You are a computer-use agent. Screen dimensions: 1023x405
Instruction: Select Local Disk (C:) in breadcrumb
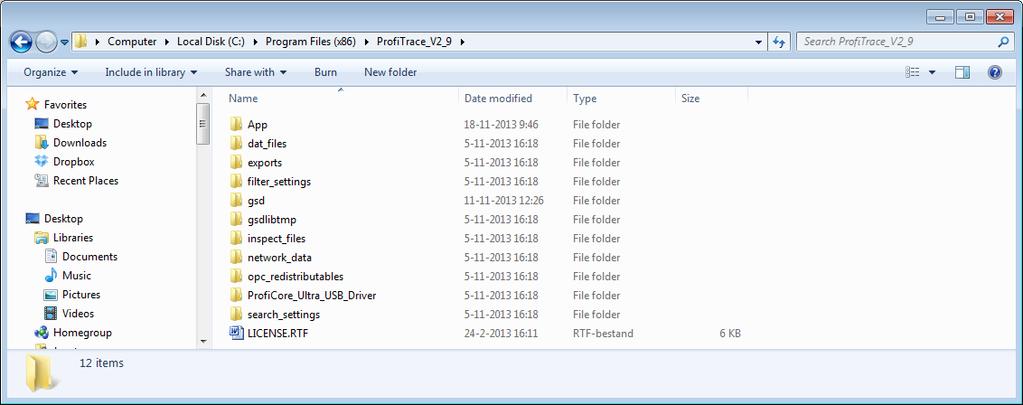tap(211, 42)
